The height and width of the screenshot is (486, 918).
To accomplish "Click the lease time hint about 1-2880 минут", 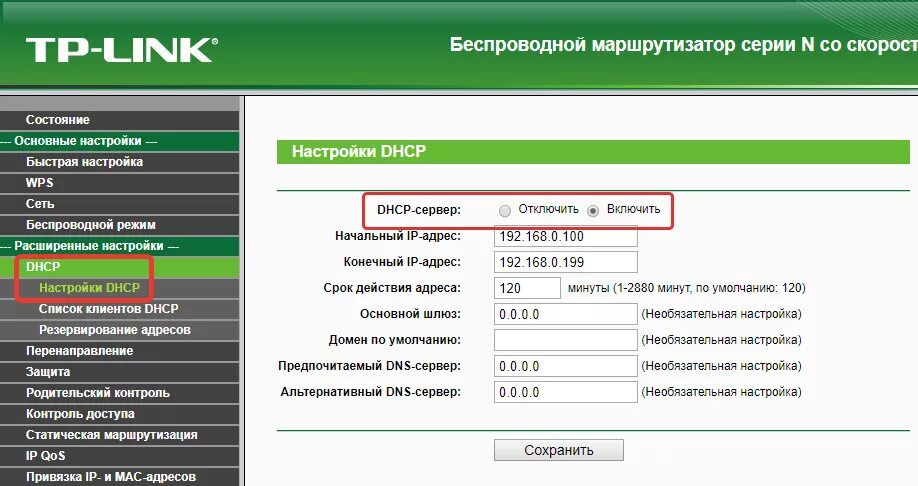I will [686, 288].
